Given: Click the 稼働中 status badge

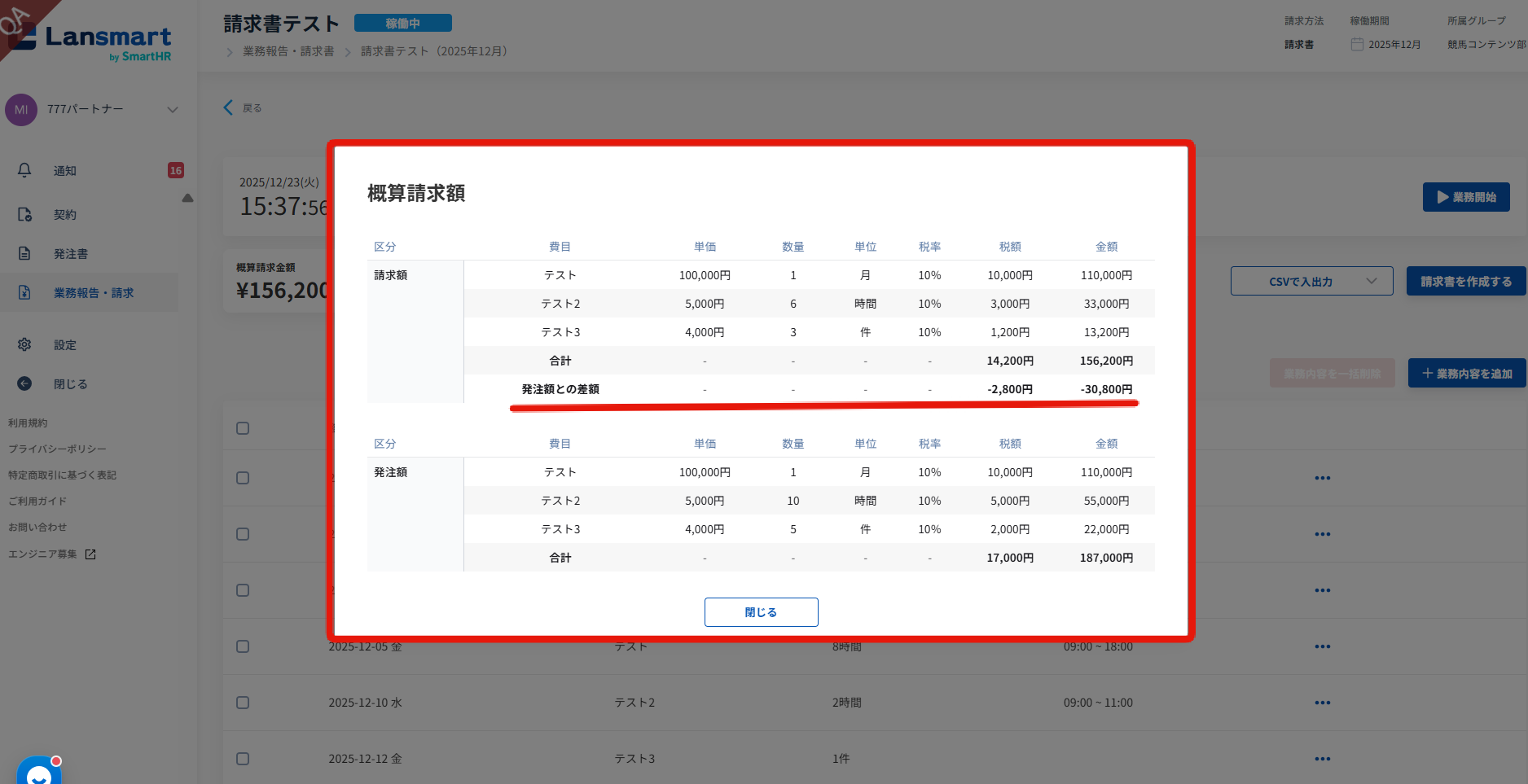Looking at the screenshot, I should [403, 24].
